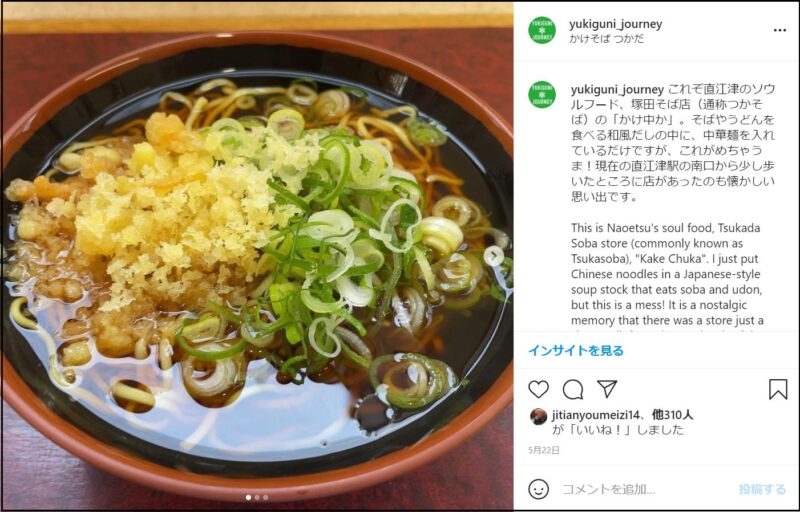Click the コメントを追加 comment field
The width and height of the screenshot is (800, 512).
pyautogui.click(x=645, y=490)
